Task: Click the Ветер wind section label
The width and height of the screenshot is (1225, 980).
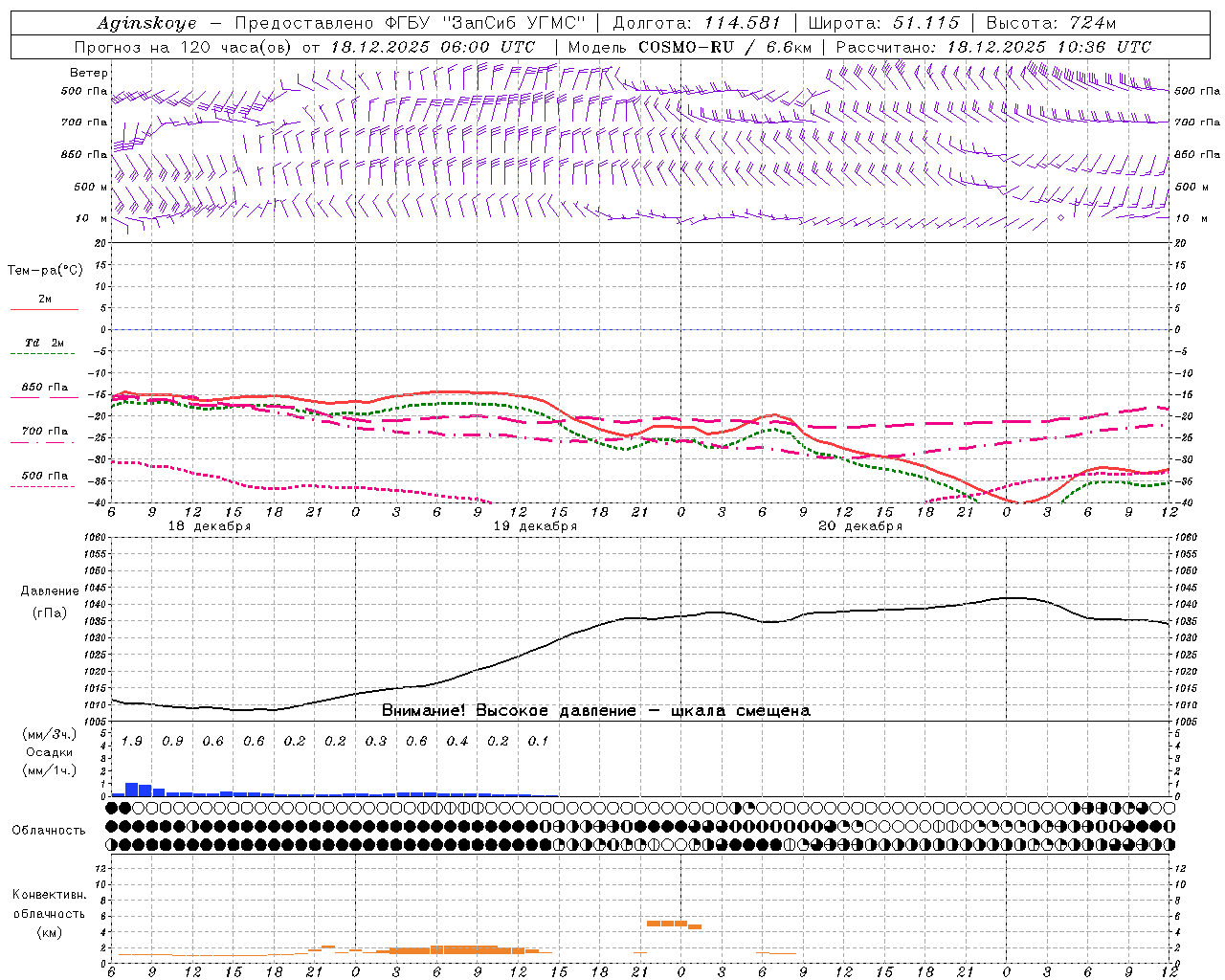Action: (89, 73)
